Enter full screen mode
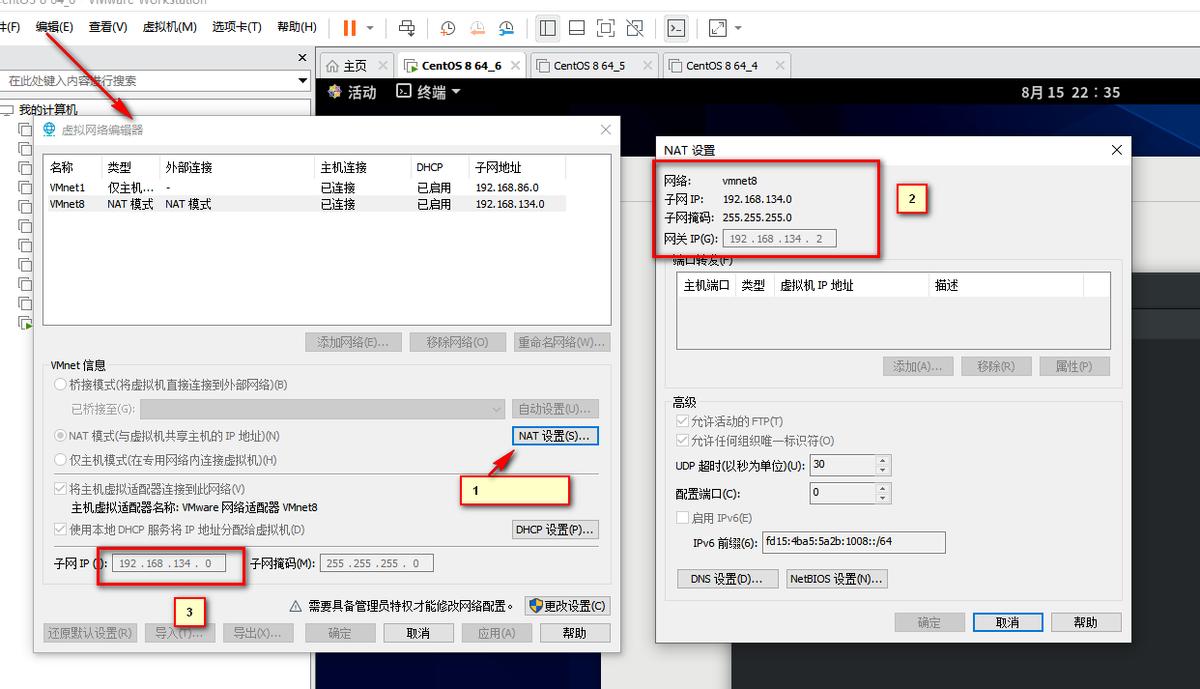Viewport: 1200px width, 689px height. pyautogui.click(x=605, y=27)
